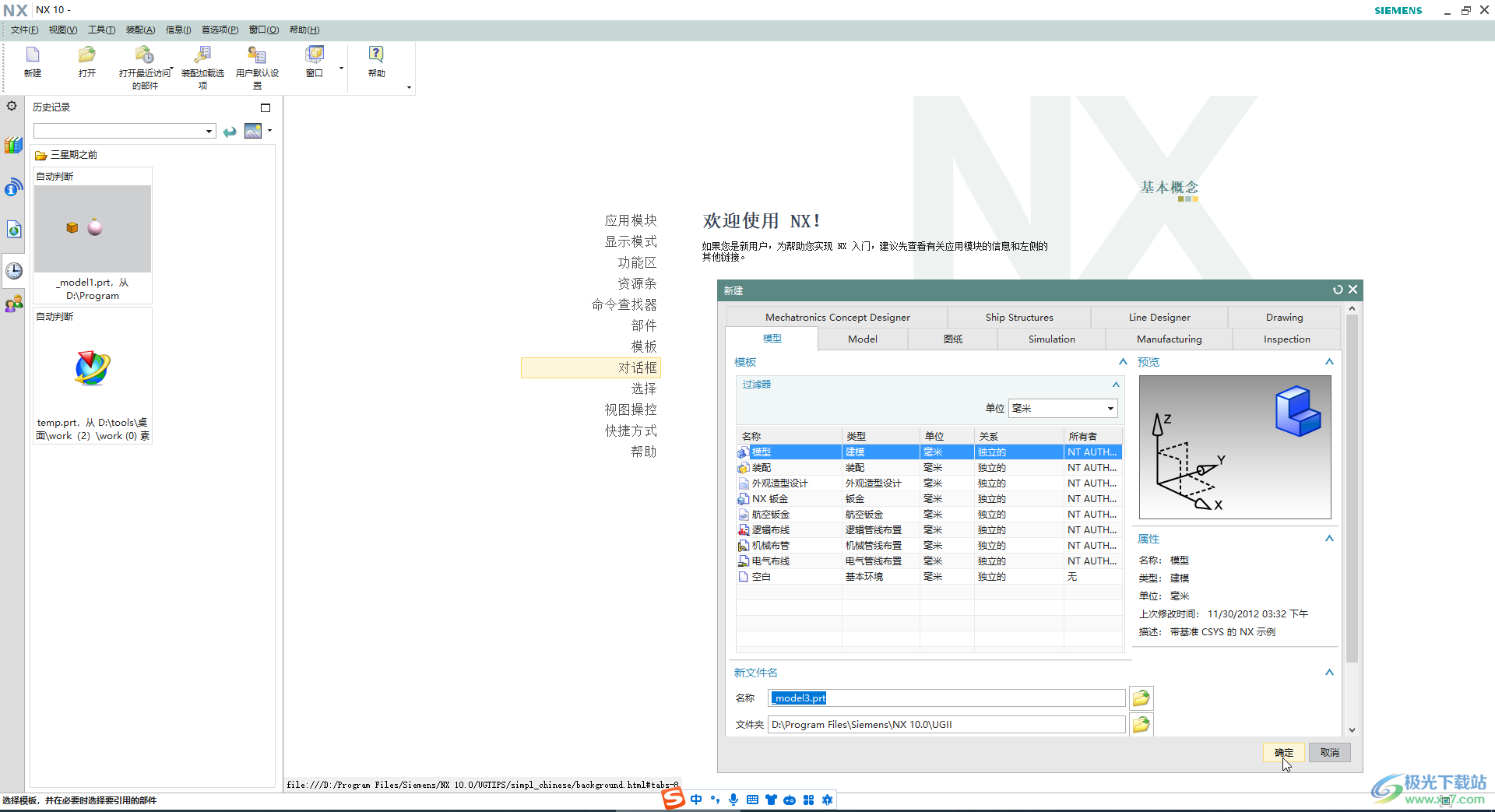Switch to the Inspection tab
Screen dimensions: 1495x812
pyautogui.click(x=1286, y=339)
